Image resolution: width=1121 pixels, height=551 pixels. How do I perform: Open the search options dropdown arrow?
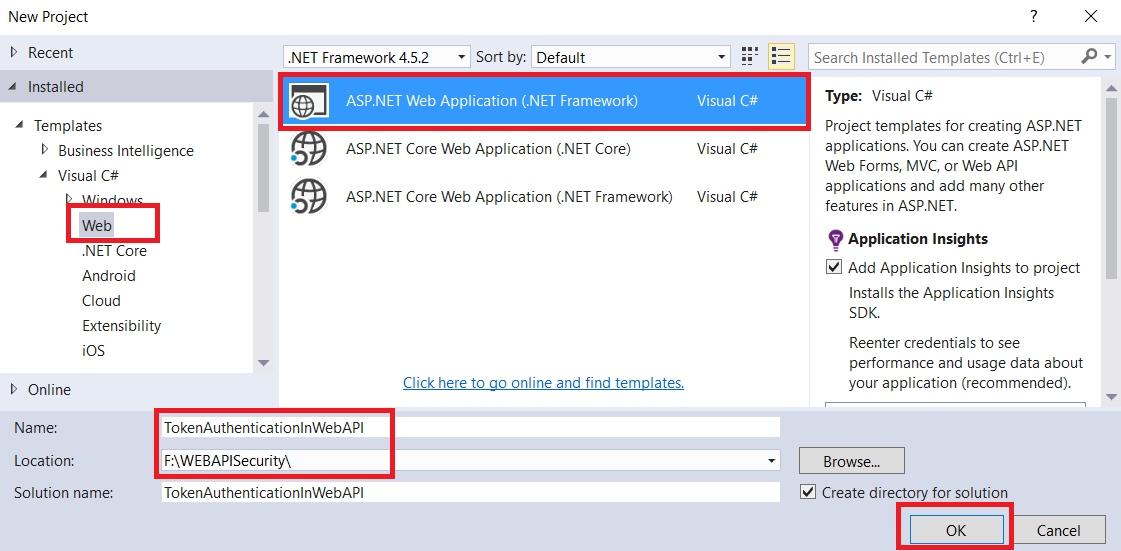coord(1108,56)
